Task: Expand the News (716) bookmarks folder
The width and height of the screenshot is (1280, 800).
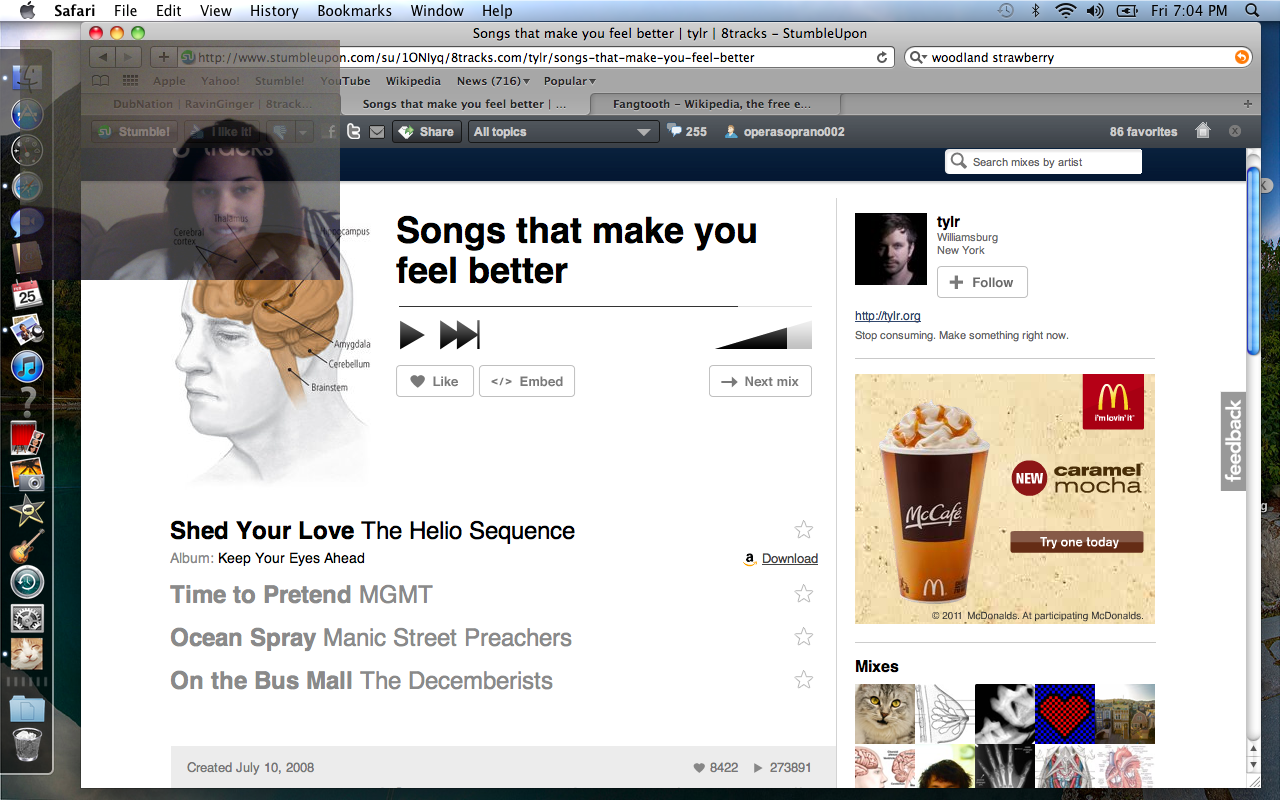Action: pyautogui.click(x=494, y=81)
